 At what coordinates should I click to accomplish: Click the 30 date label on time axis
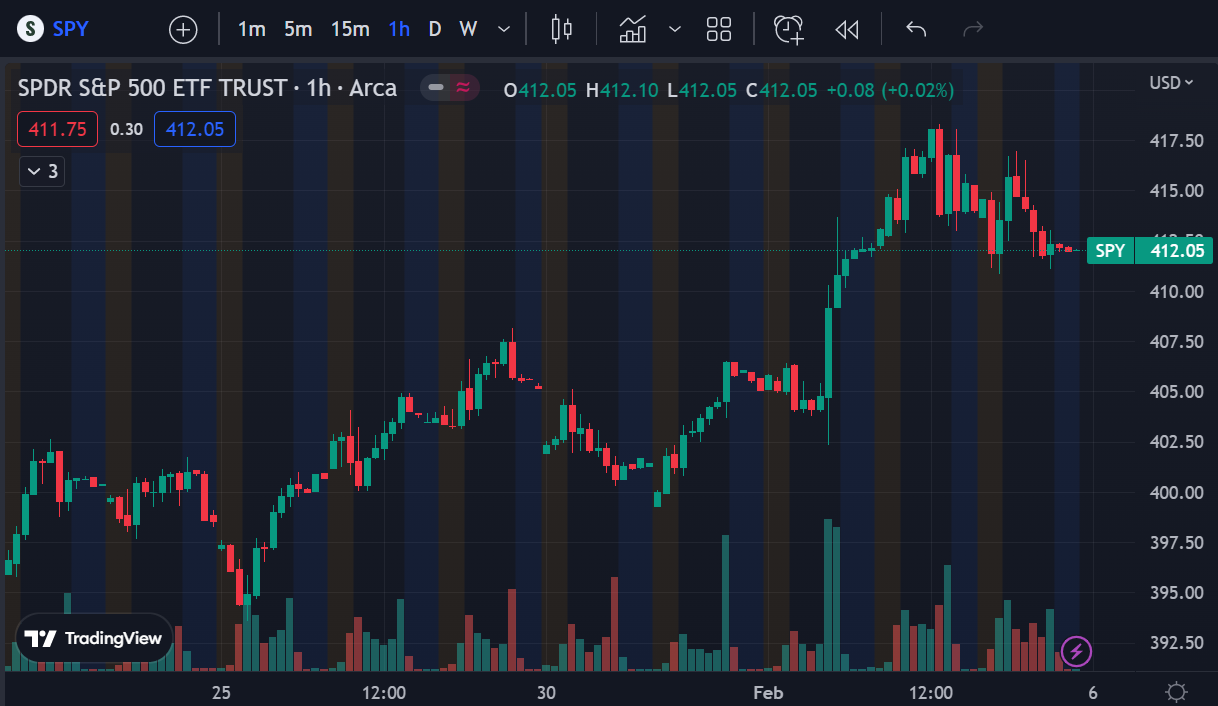pos(546,693)
